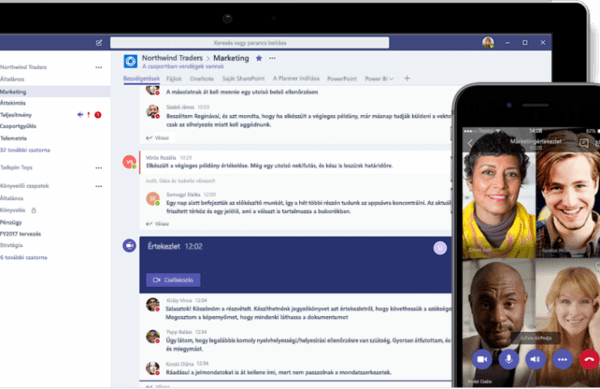The image size is (600, 389).
Task: Select the Tailspin Toys team
Action: (x=16, y=168)
